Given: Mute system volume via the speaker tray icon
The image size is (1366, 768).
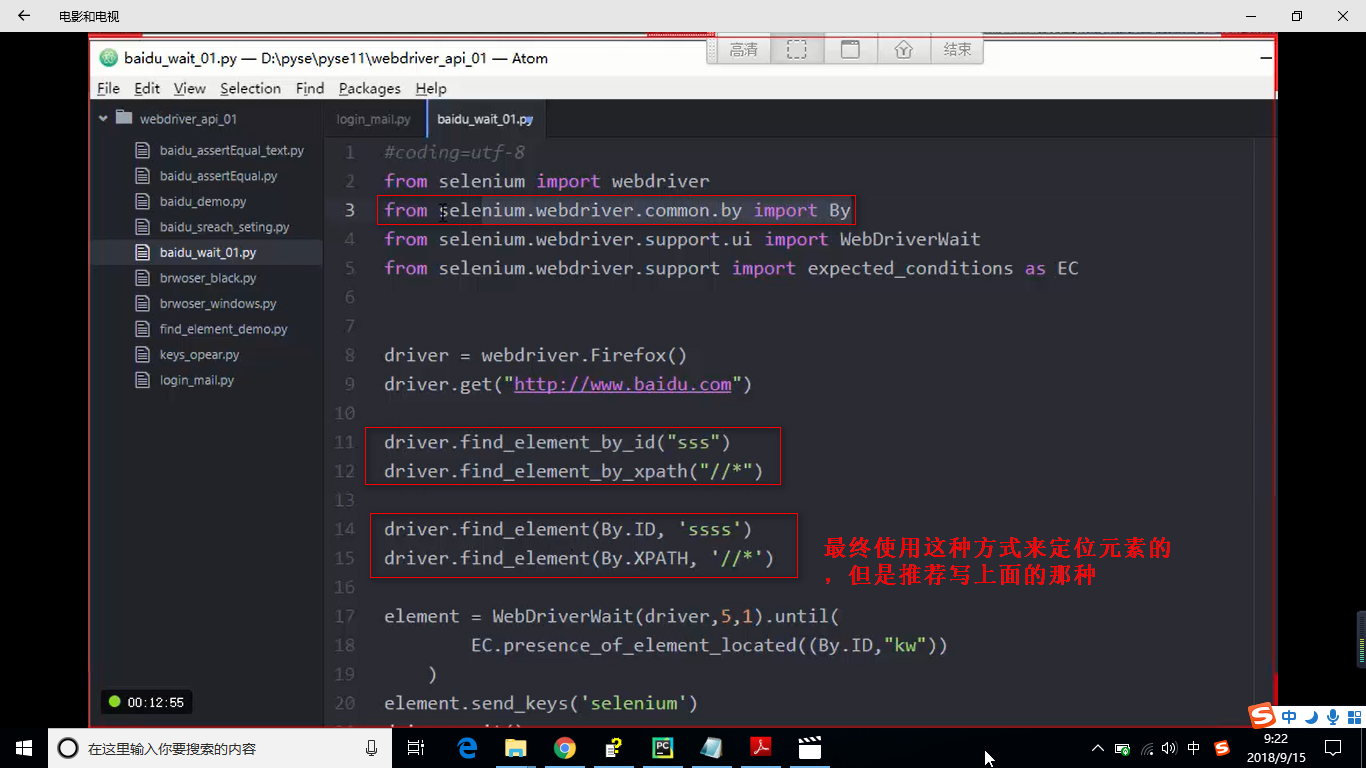Looking at the screenshot, I should 1170,748.
